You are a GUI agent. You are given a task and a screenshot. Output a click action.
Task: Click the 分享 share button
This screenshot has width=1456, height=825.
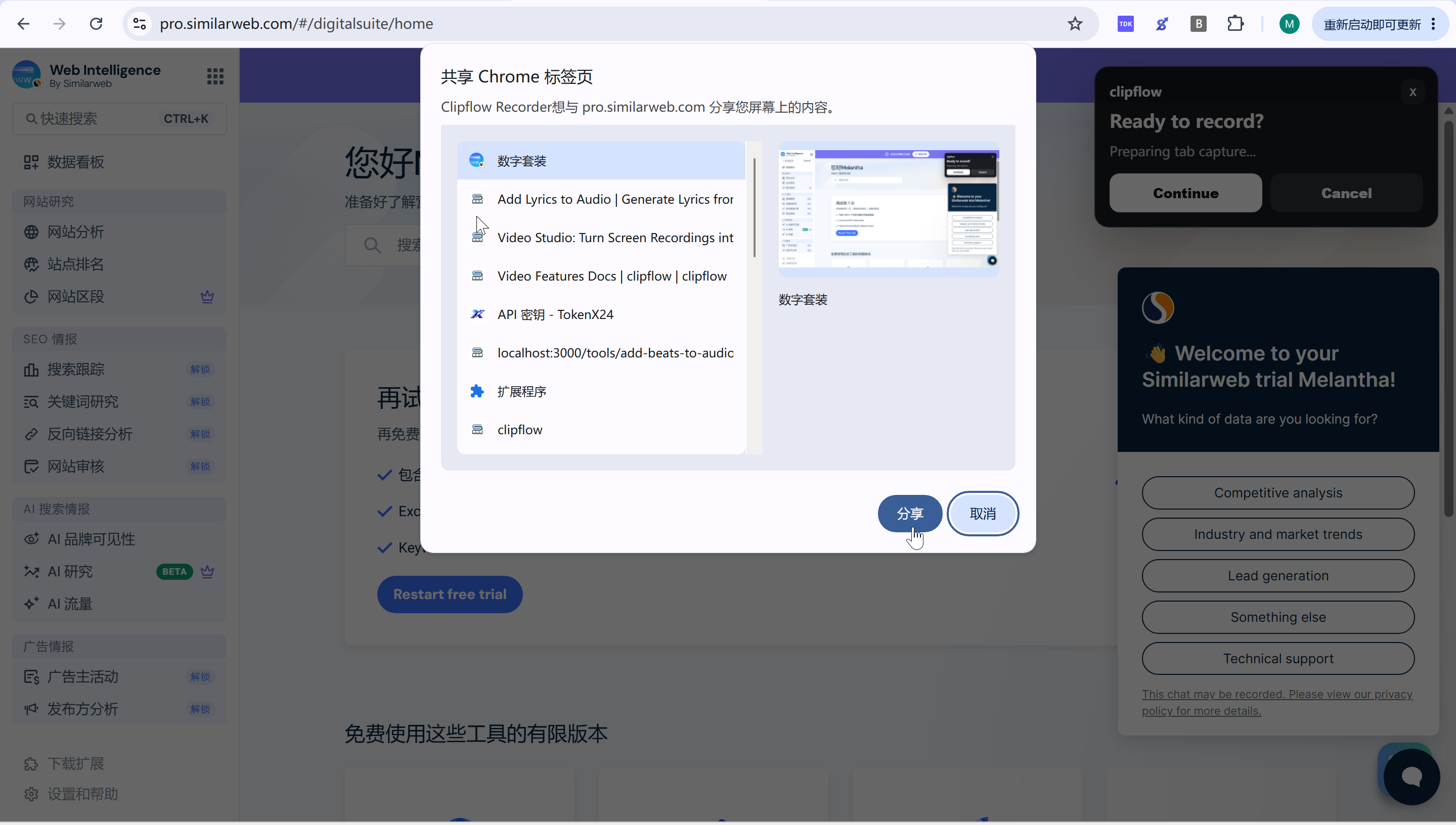pos(910,514)
